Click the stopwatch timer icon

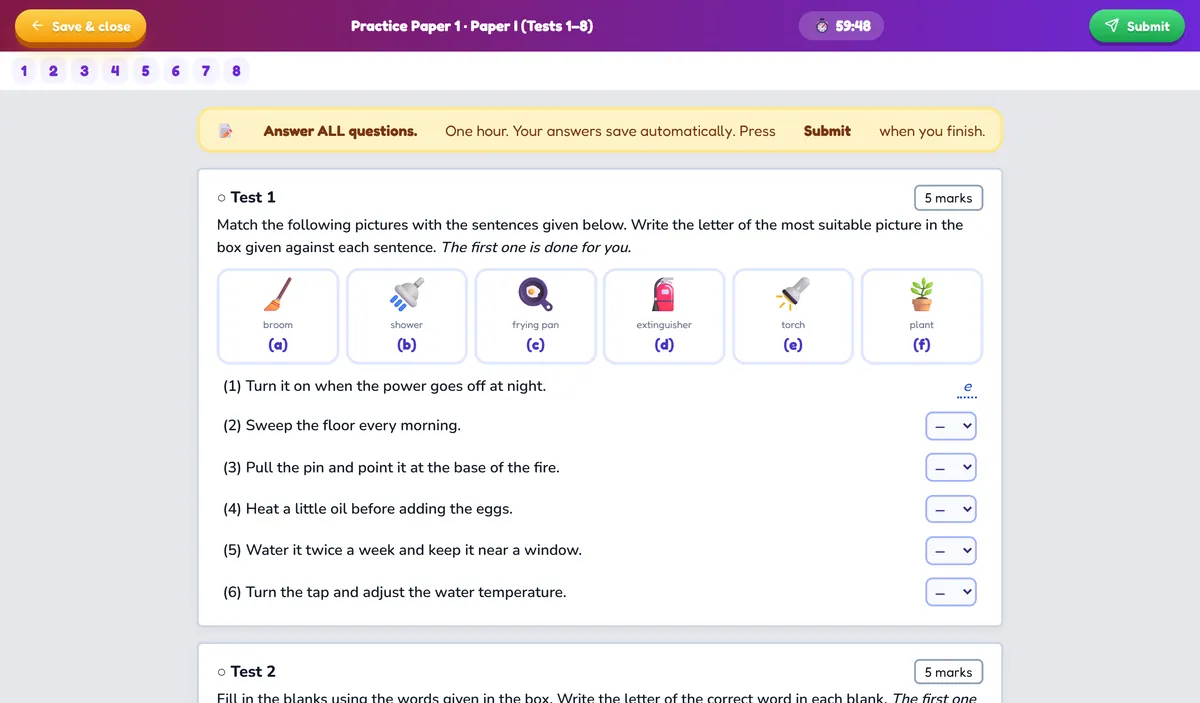pyautogui.click(x=822, y=27)
